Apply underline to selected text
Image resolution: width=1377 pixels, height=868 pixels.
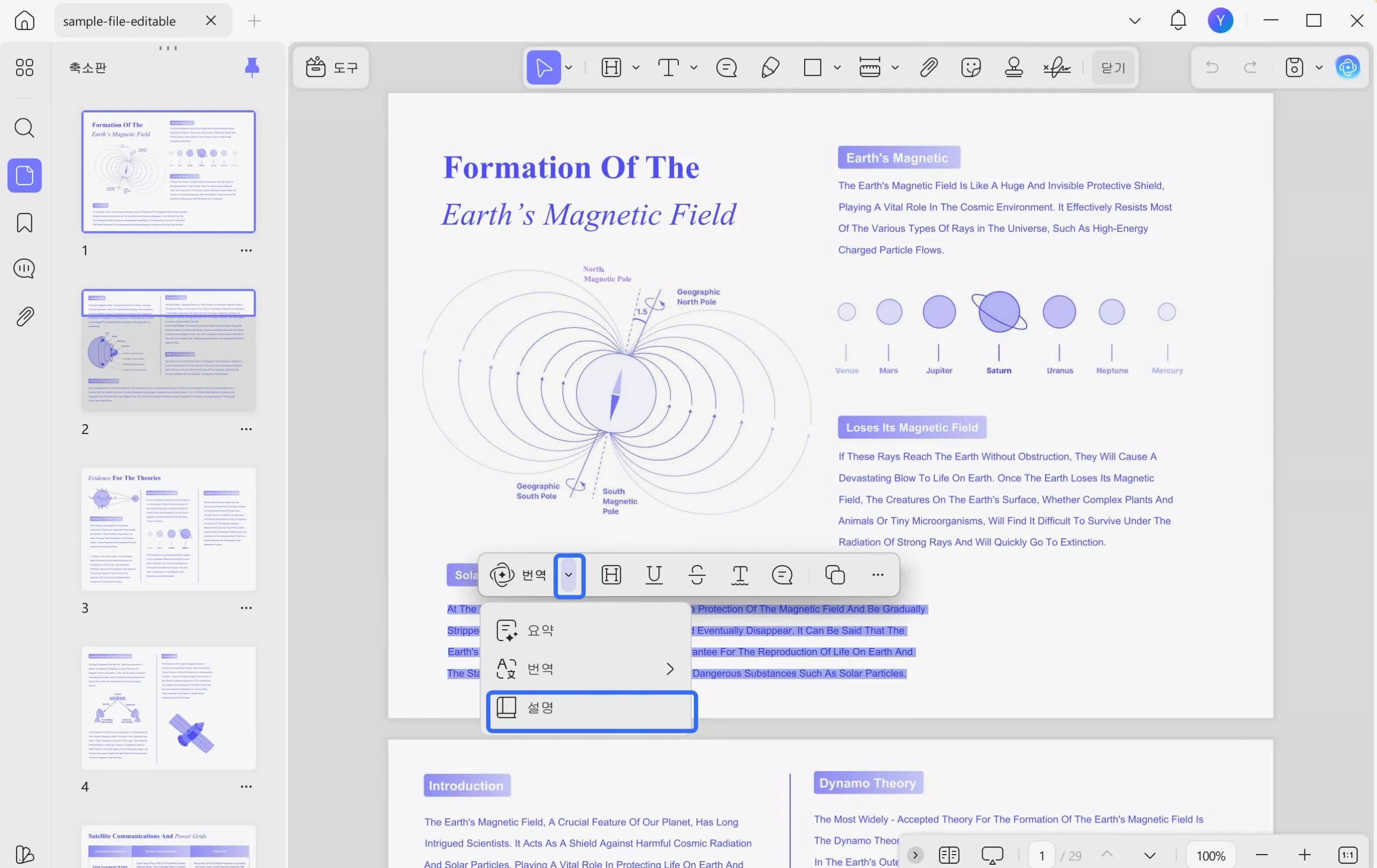click(654, 575)
